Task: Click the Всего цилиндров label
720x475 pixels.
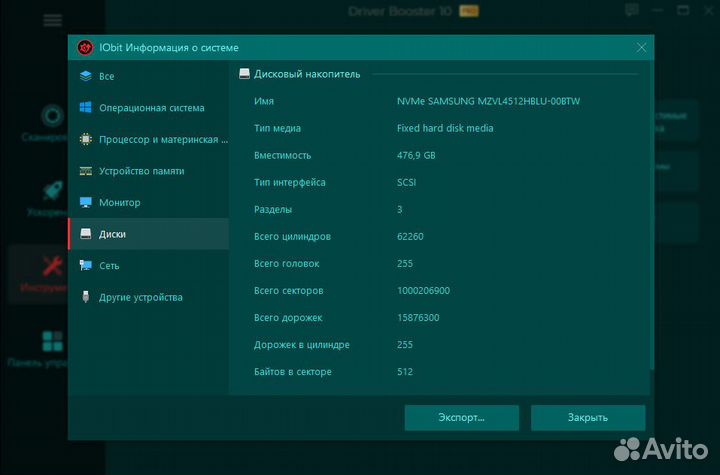Action: coord(292,237)
